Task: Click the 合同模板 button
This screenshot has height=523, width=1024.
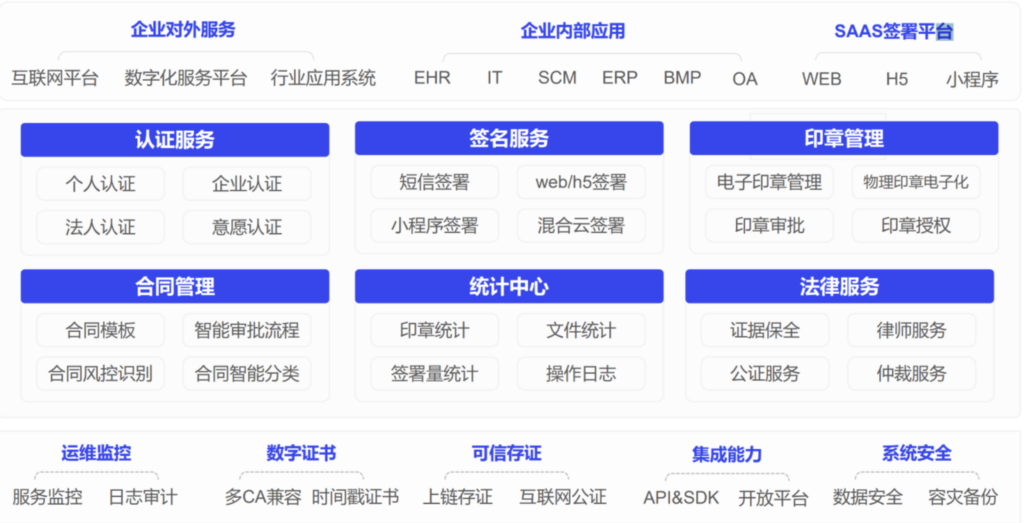Action: click(100, 330)
